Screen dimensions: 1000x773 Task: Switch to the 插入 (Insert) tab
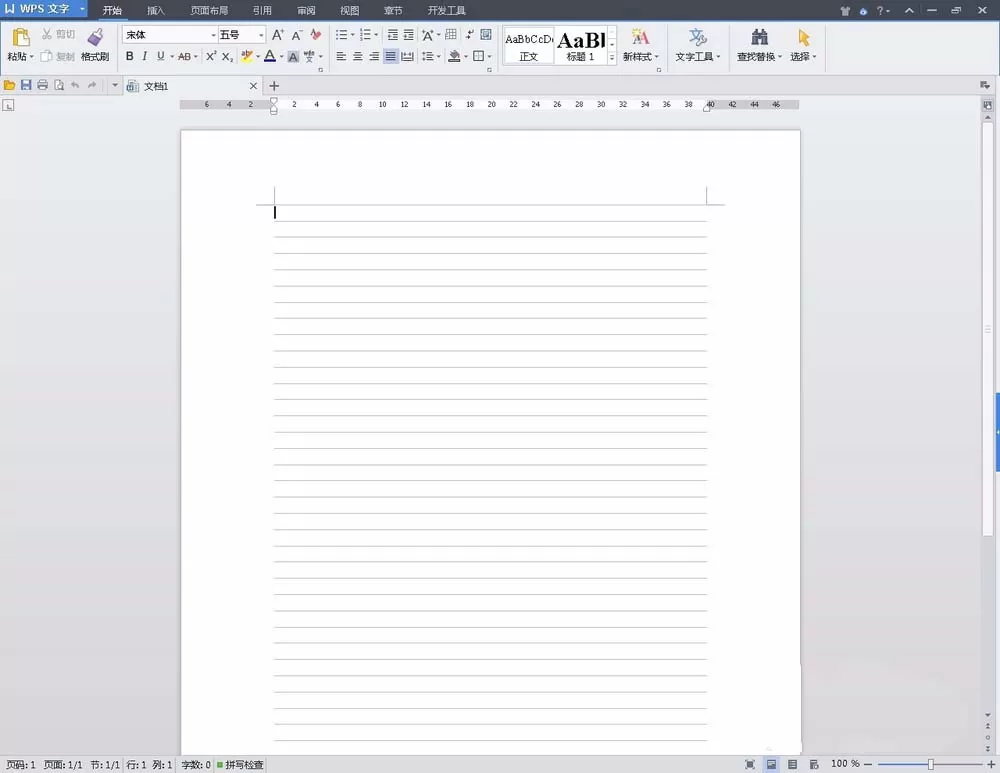[156, 10]
